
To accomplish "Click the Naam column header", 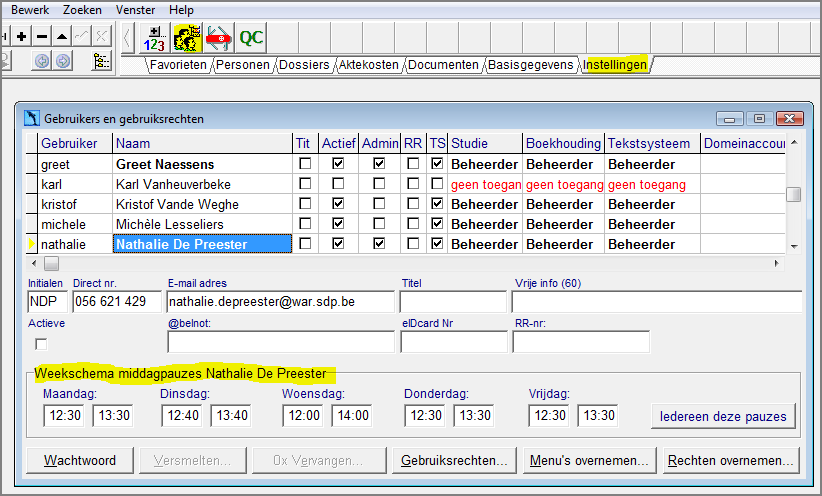I will (202, 143).
